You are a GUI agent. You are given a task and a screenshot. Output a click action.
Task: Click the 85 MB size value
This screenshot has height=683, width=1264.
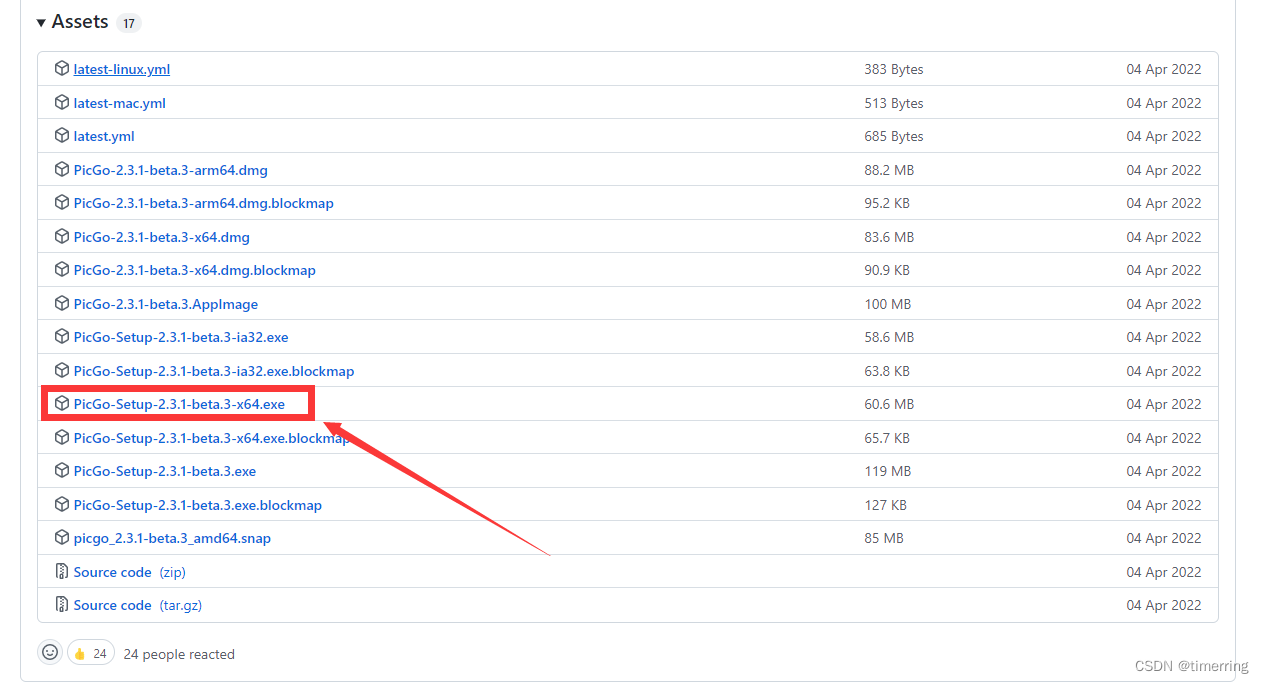coord(884,538)
